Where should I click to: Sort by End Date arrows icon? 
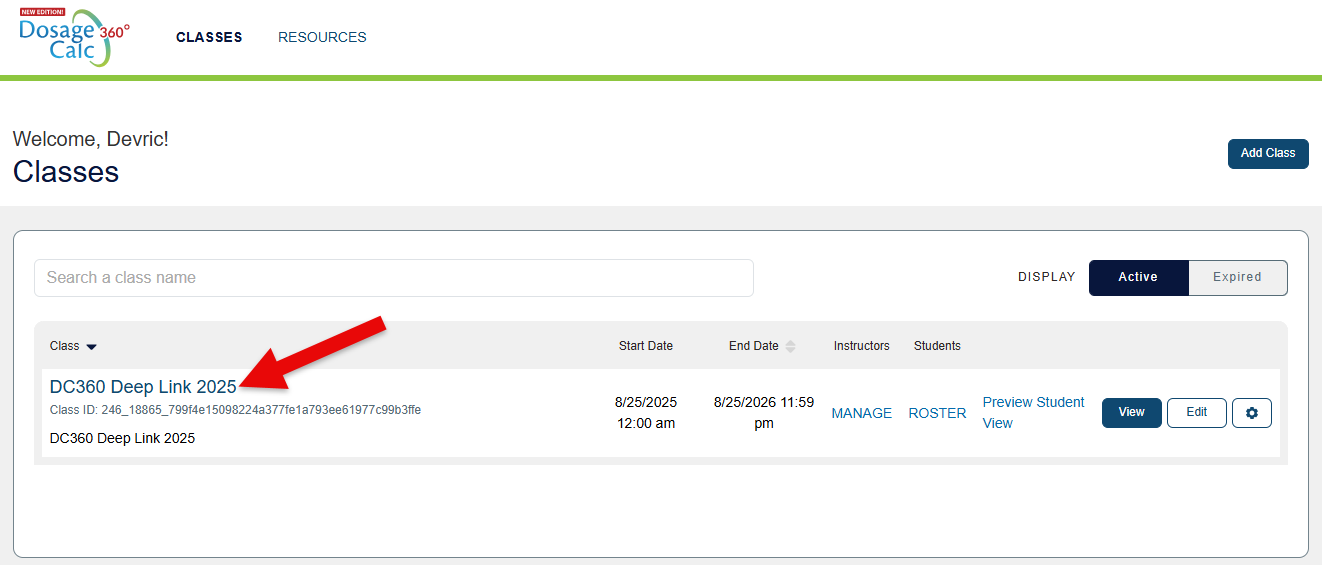790,346
